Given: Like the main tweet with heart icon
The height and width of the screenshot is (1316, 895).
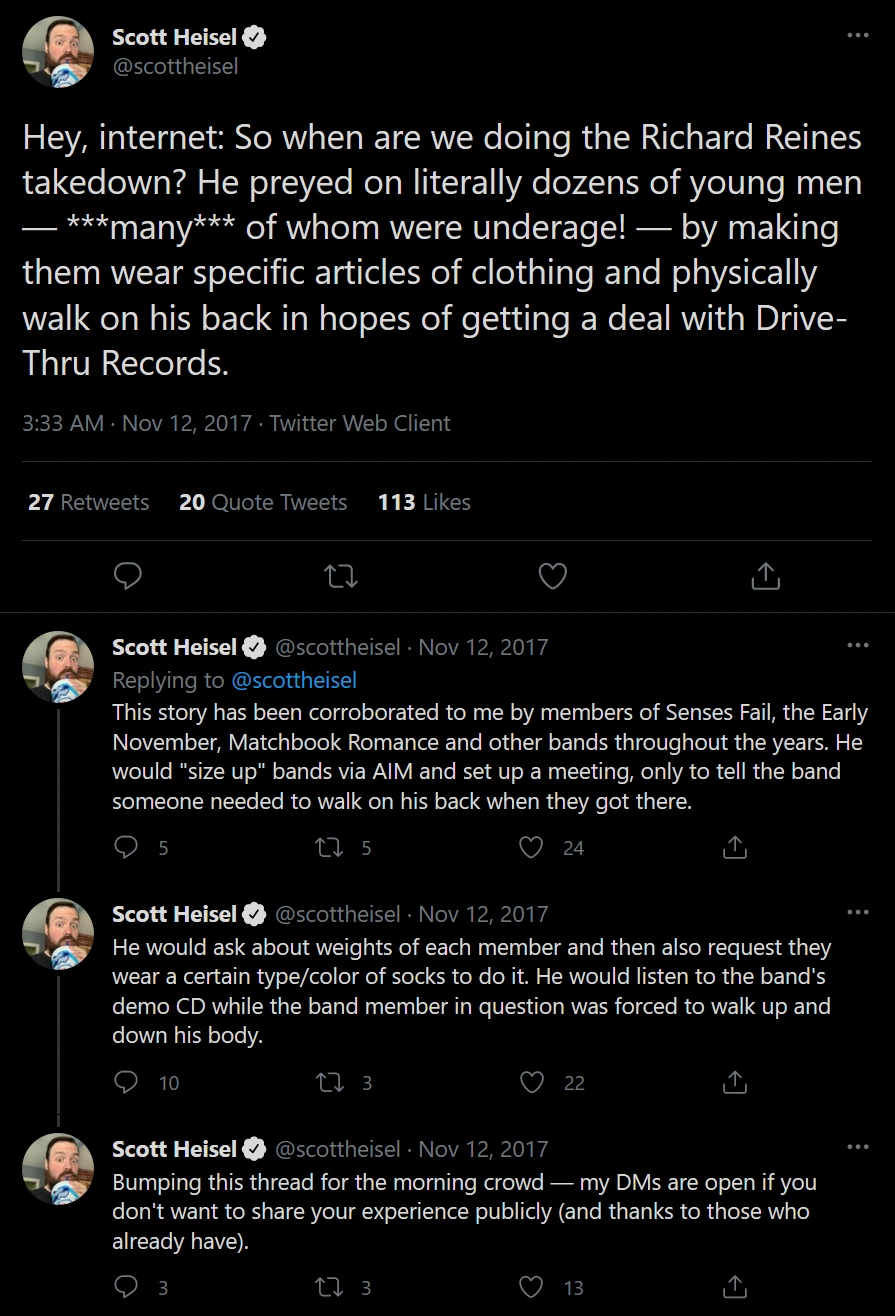Looking at the screenshot, I should pos(553,576).
